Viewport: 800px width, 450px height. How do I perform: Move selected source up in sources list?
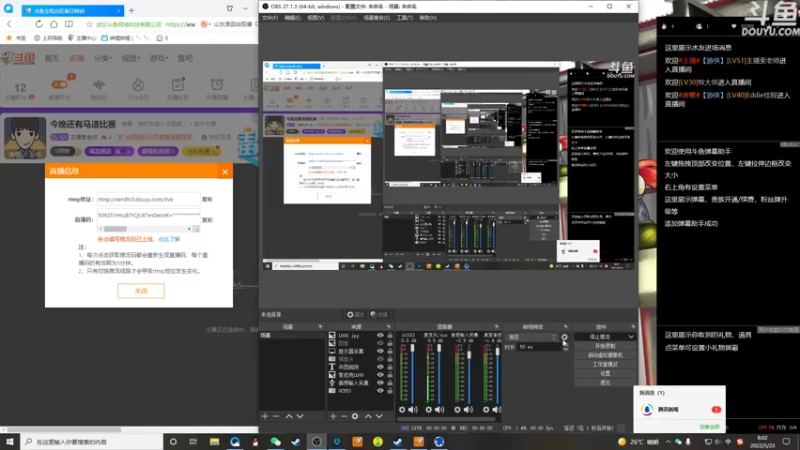[x=368, y=416]
